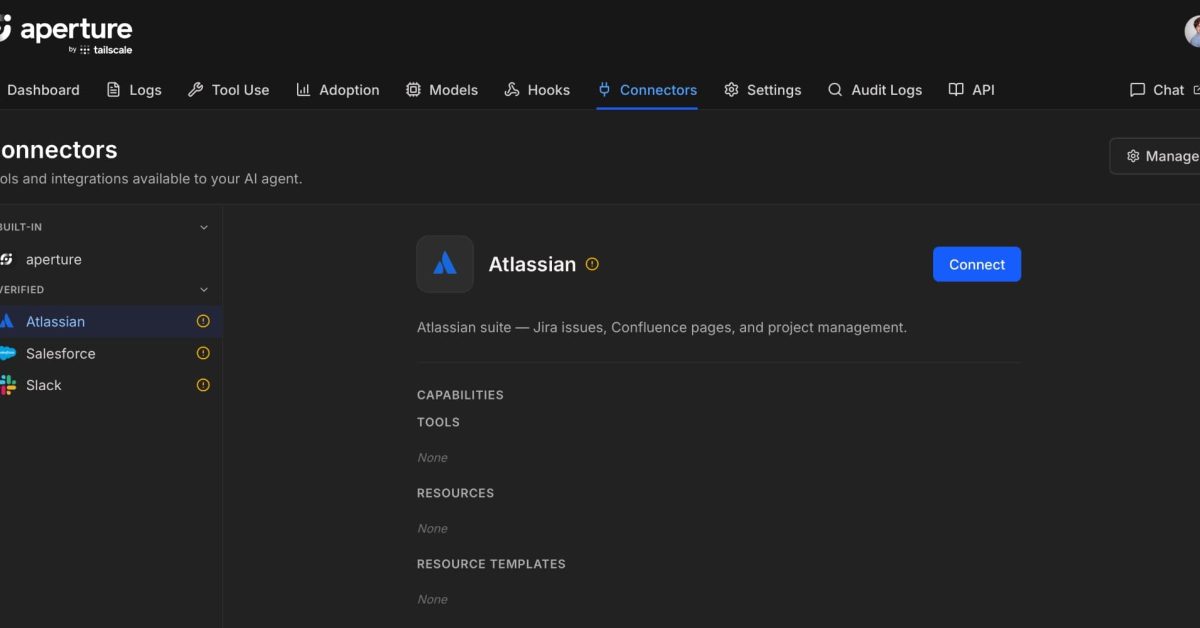1200x628 pixels.
Task: Click the Chat speech bubble icon
Action: coord(1137,90)
